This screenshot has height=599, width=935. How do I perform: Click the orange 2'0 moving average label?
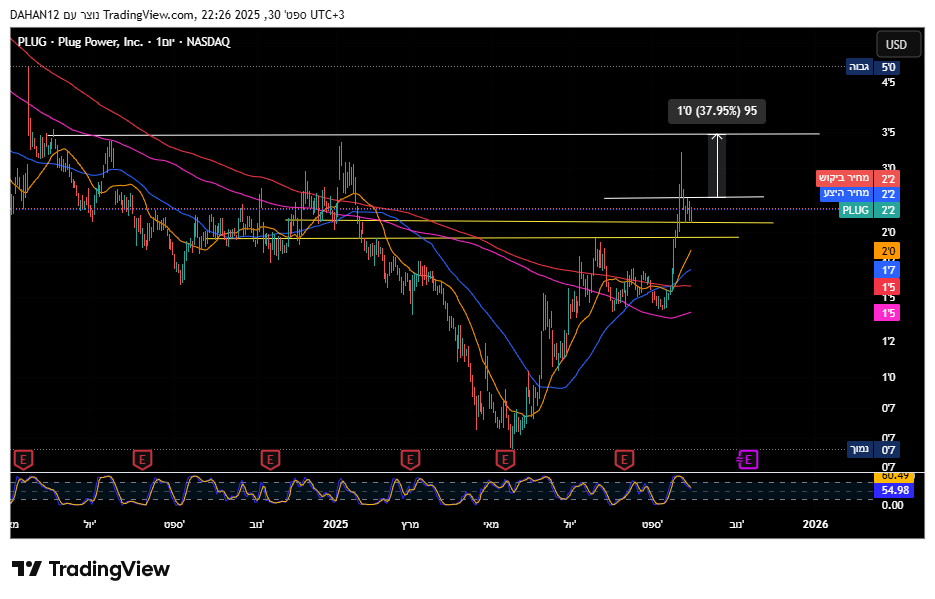tap(887, 251)
